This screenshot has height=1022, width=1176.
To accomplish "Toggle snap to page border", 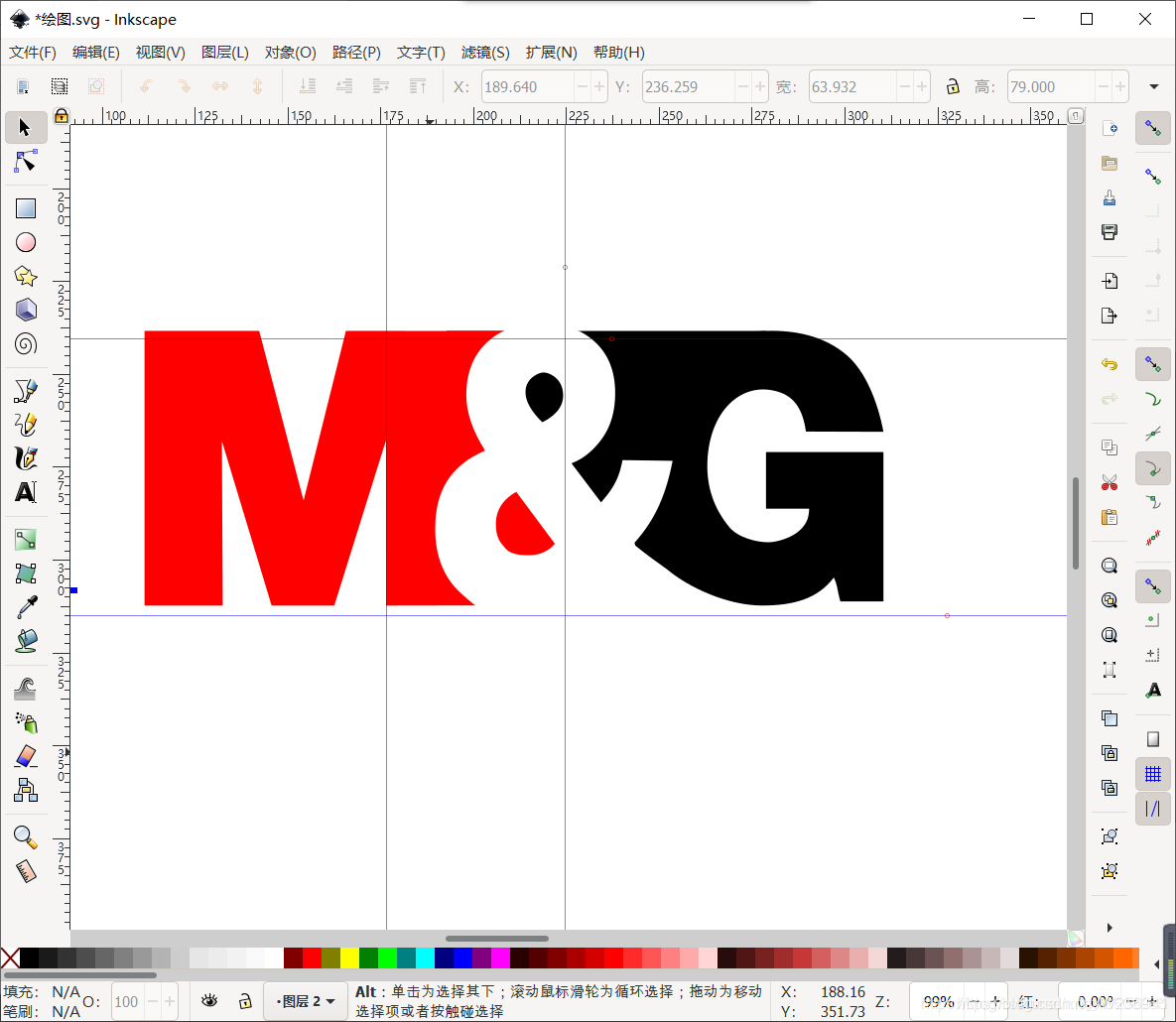I will [1153, 739].
